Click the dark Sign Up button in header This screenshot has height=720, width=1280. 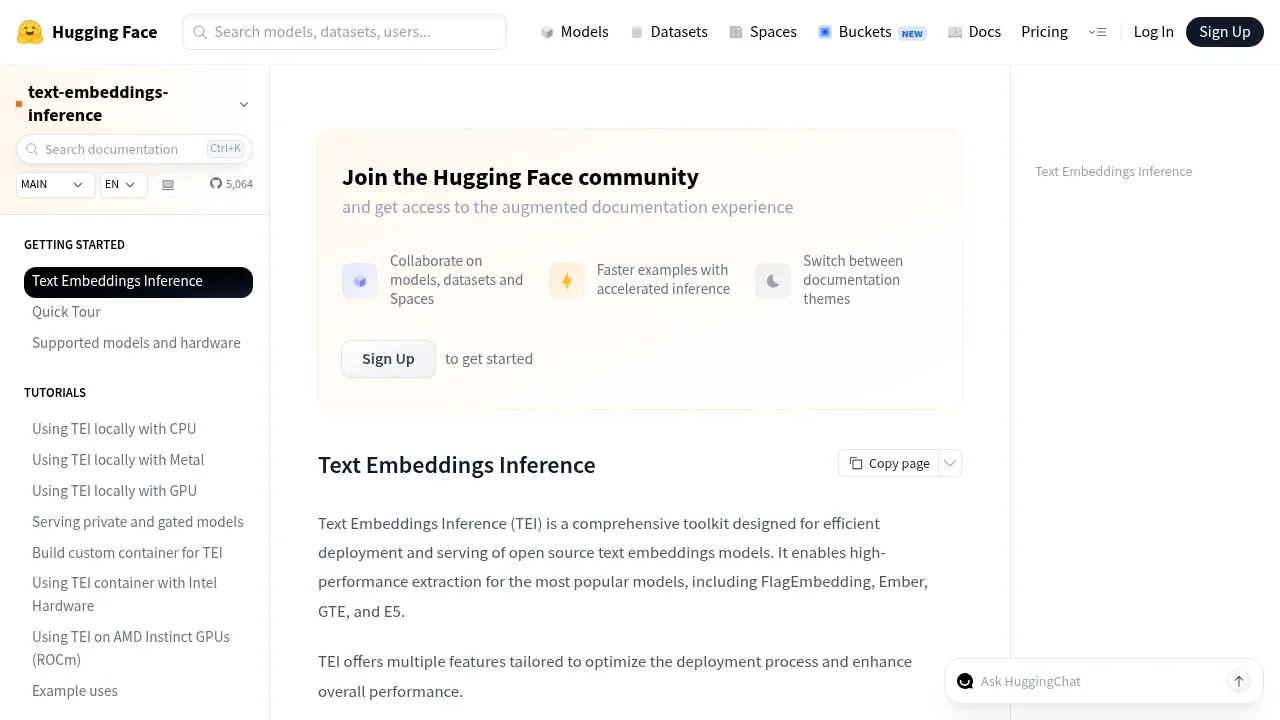pyautogui.click(x=1225, y=32)
